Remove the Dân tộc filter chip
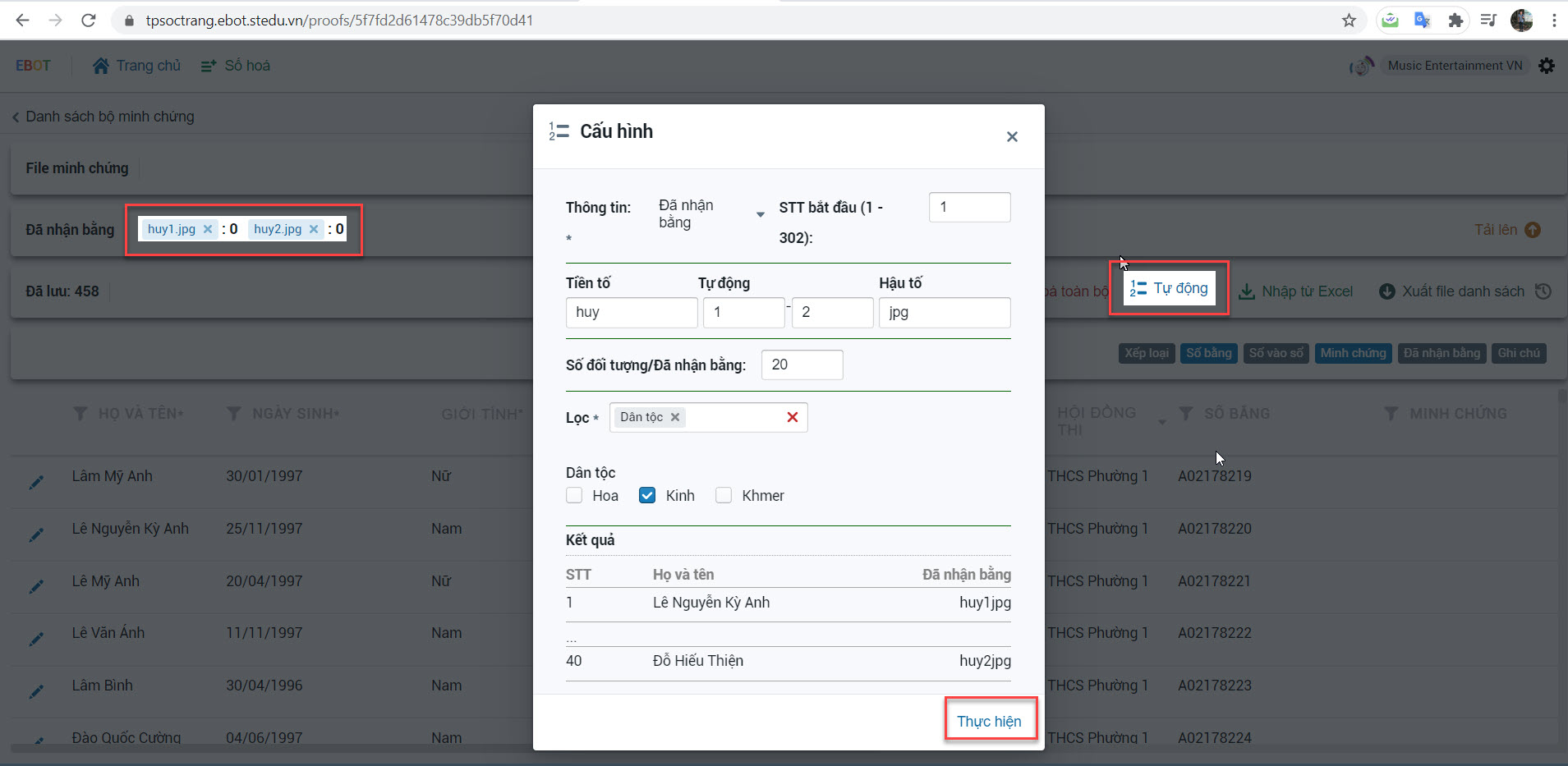Viewport: 1568px width, 766px height. pyautogui.click(x=675, y=417)
